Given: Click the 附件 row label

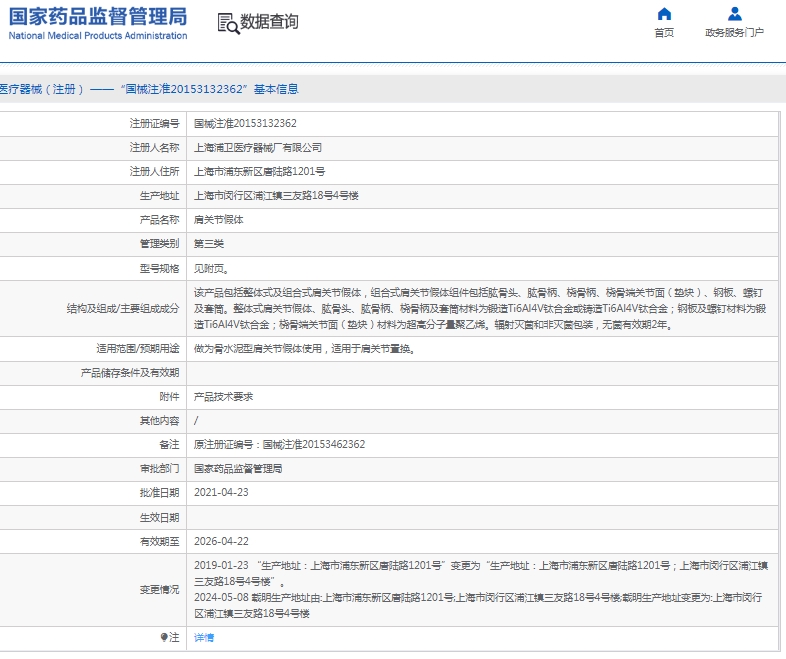Looking at the screenshot, I should click(169, 397).
